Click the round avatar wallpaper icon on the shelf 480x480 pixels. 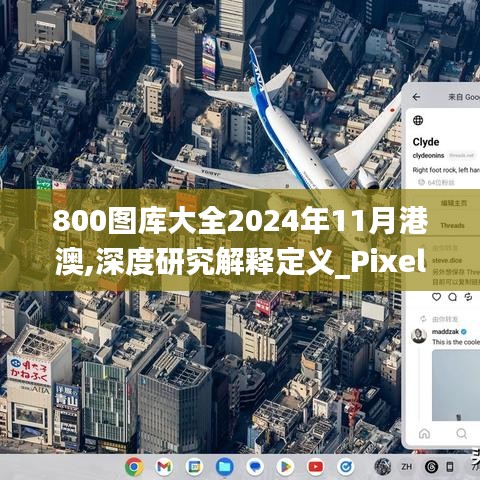383,467
